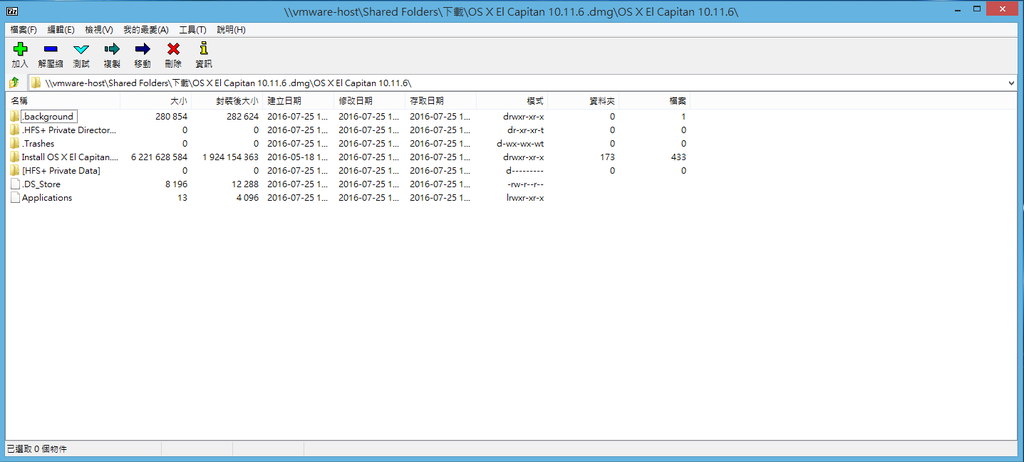Click mode value dr-xr-xr-t
This screenshot has height=462, width=1024.
tap(525, 130)
